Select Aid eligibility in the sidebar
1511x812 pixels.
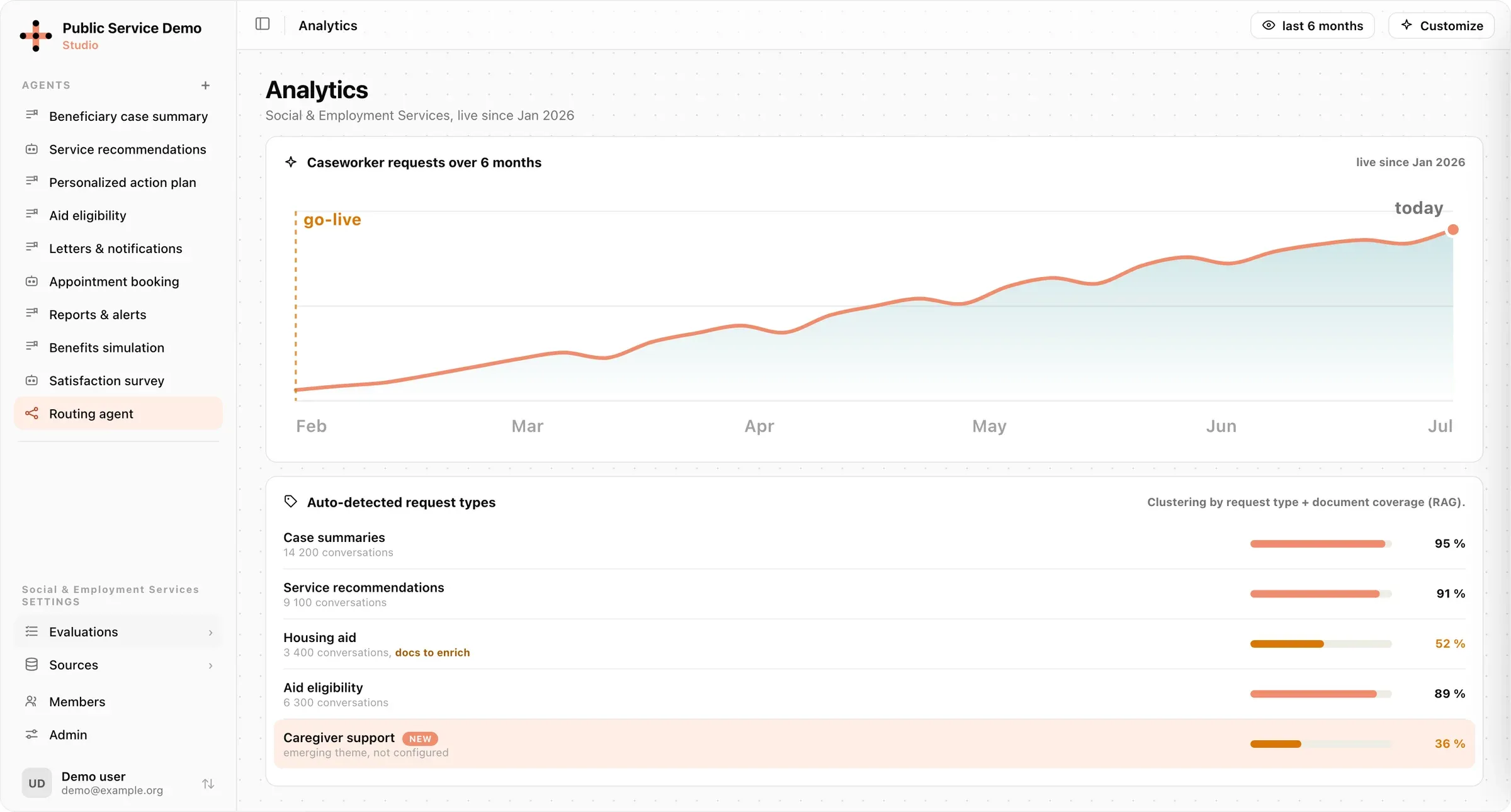point(118,215)
